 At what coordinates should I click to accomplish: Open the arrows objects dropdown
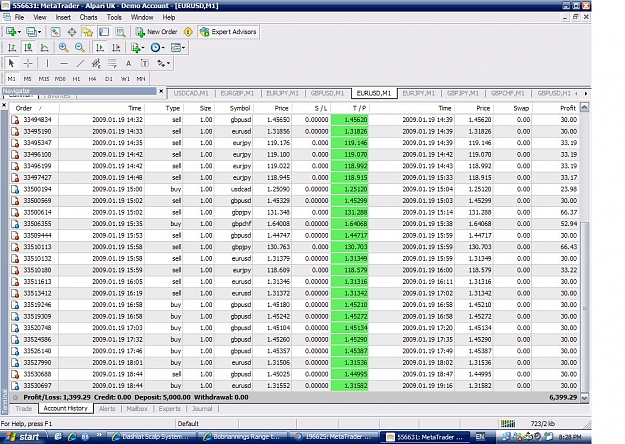(x=163, y=63)
